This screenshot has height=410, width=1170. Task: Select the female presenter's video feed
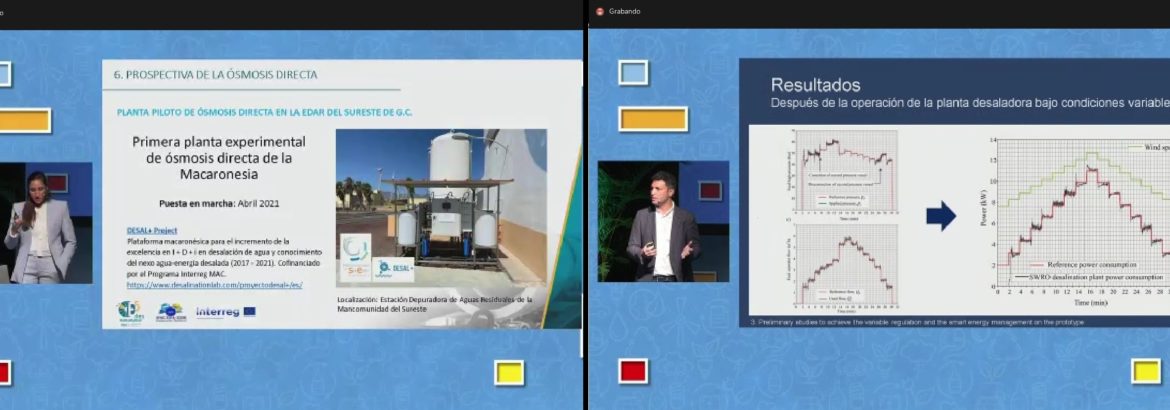point(46,223)
